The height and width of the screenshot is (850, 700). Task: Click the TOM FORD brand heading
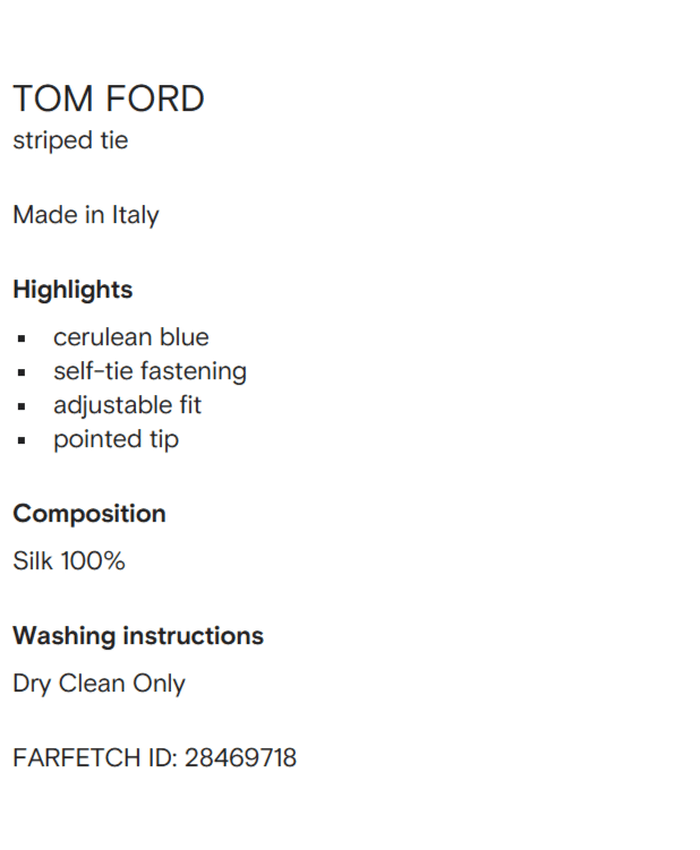108,99
